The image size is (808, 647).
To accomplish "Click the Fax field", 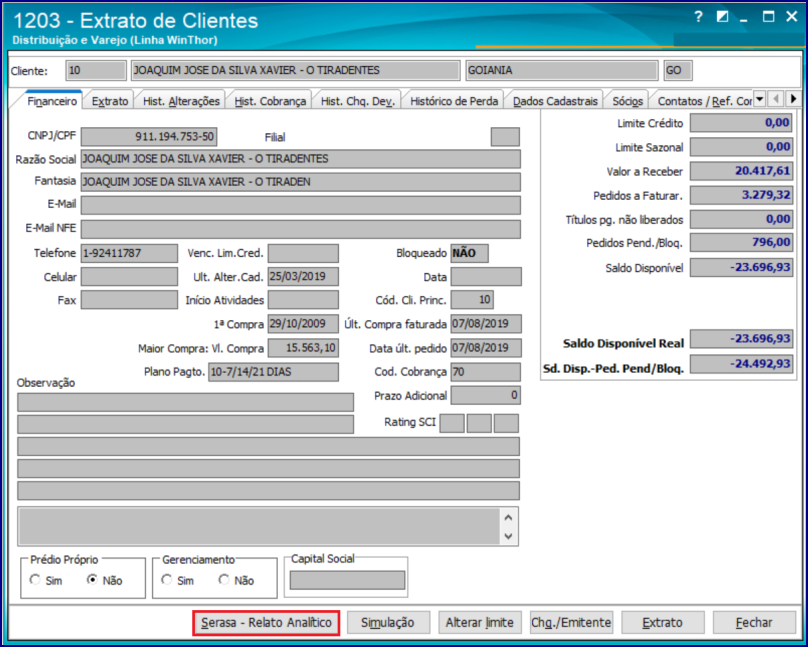I will tap(129, 300).
